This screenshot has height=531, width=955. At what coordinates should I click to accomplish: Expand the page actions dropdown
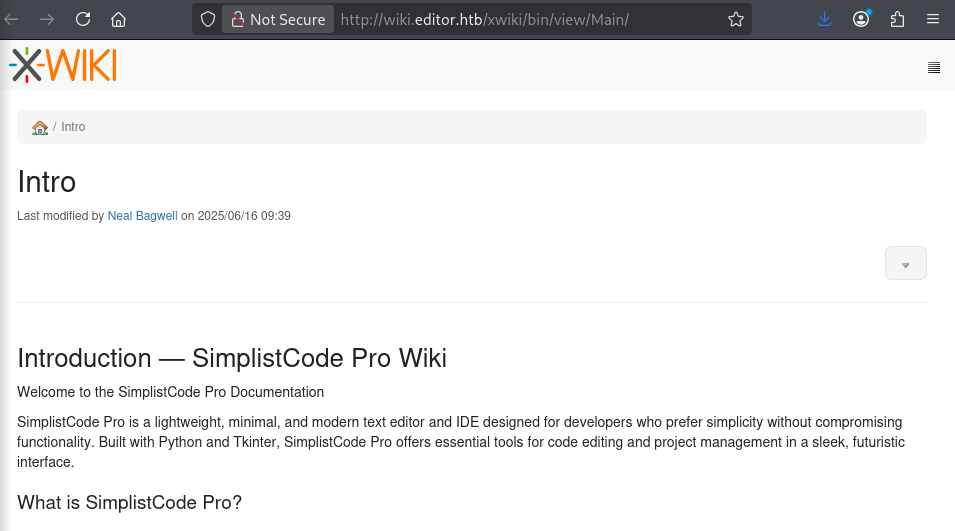pos(905,264)
